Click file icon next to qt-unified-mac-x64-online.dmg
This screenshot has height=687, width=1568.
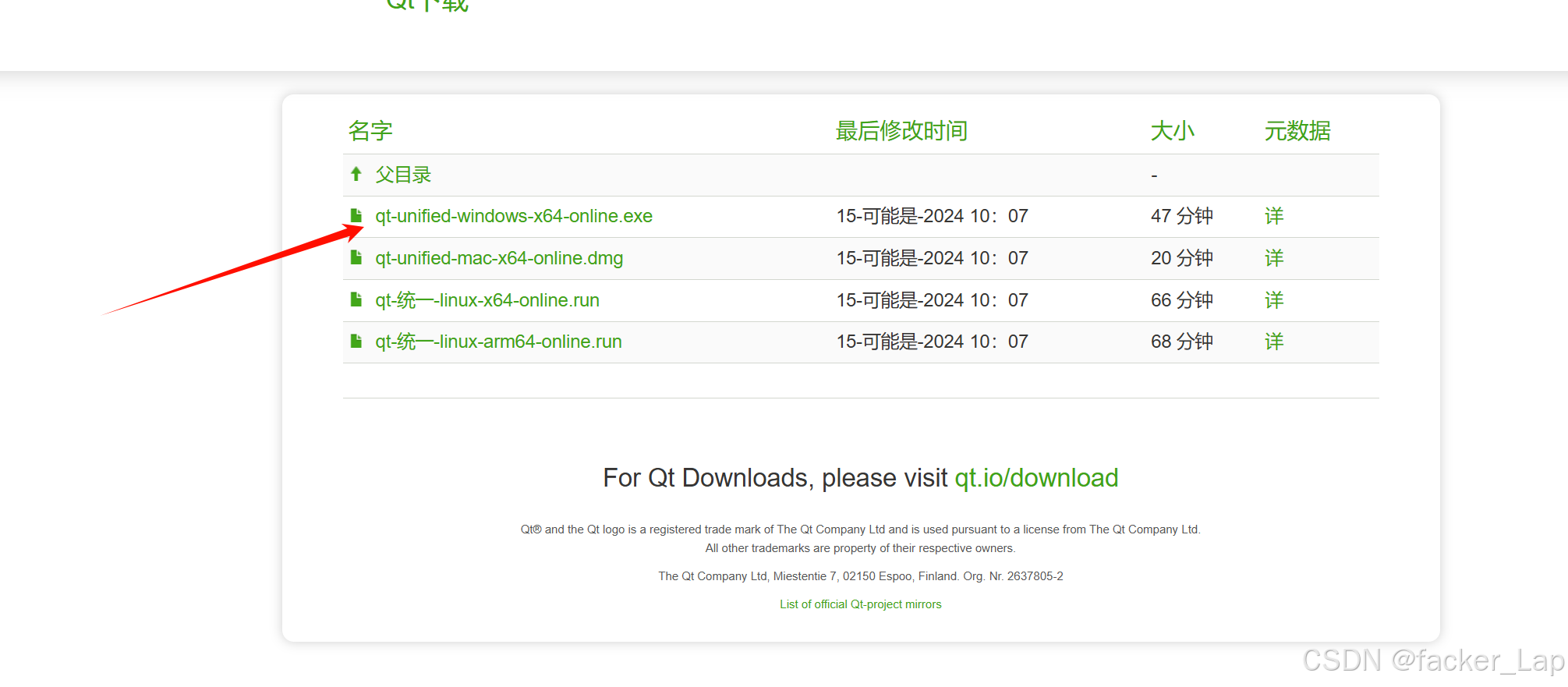356,257
